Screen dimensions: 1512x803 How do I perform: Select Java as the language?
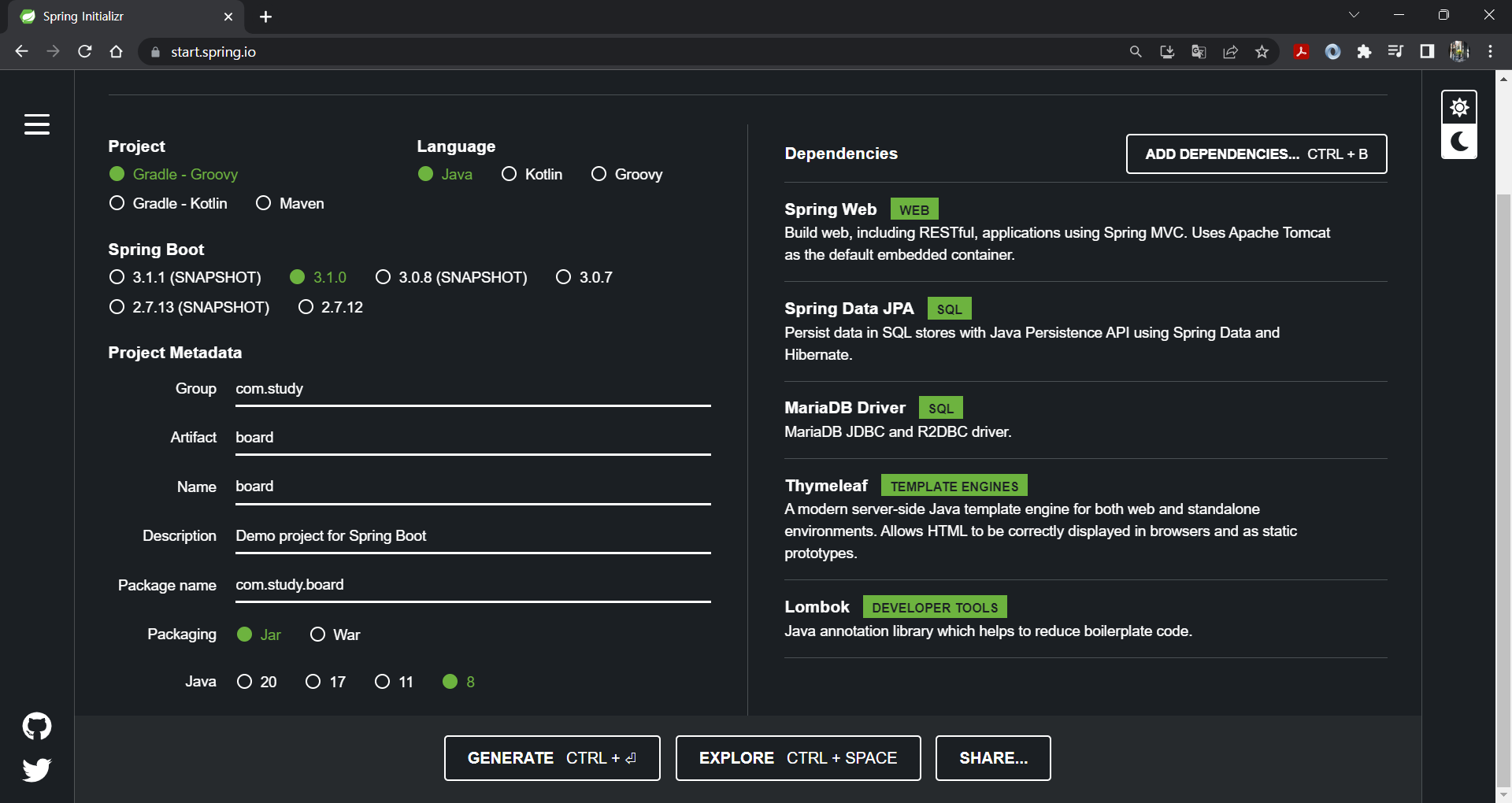tap(445, 174)
